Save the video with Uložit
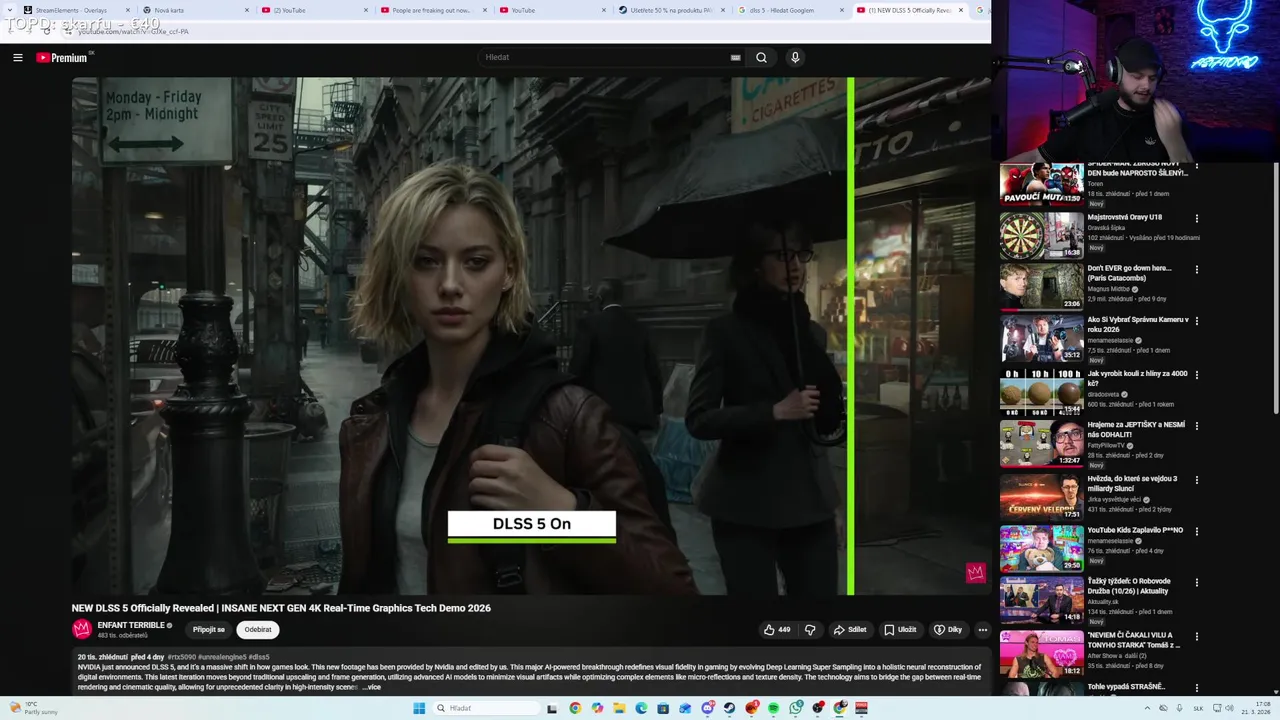 point(900,630)
